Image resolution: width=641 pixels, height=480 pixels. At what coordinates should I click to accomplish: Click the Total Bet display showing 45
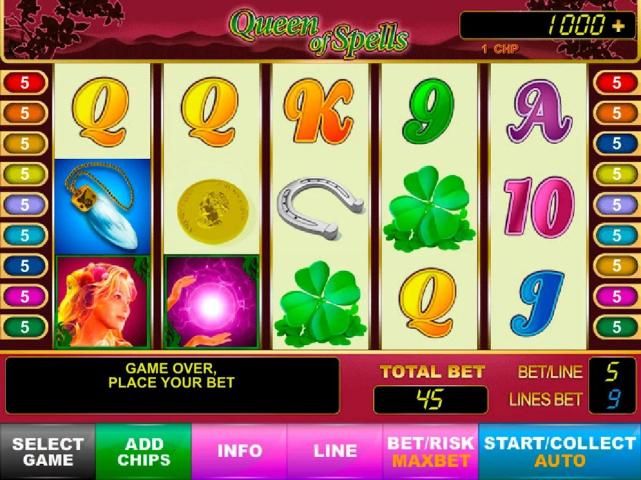tap(430, 399)
